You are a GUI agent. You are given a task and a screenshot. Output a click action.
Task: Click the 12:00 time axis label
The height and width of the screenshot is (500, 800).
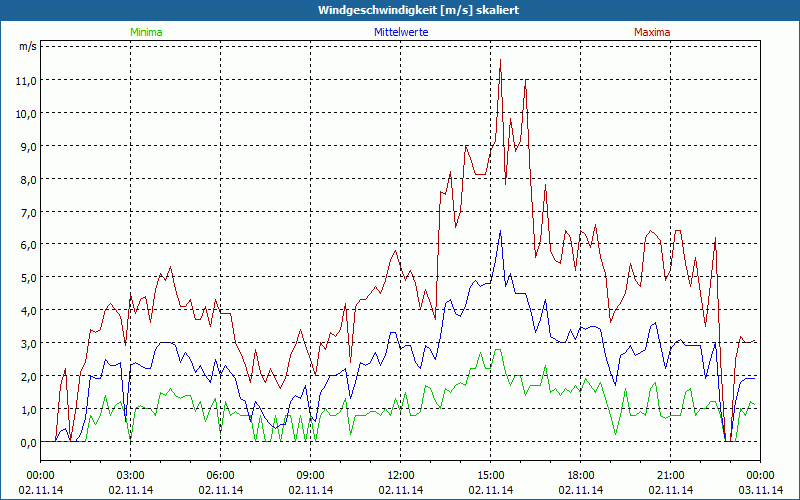pyautogui.click(x=400, y=475)
